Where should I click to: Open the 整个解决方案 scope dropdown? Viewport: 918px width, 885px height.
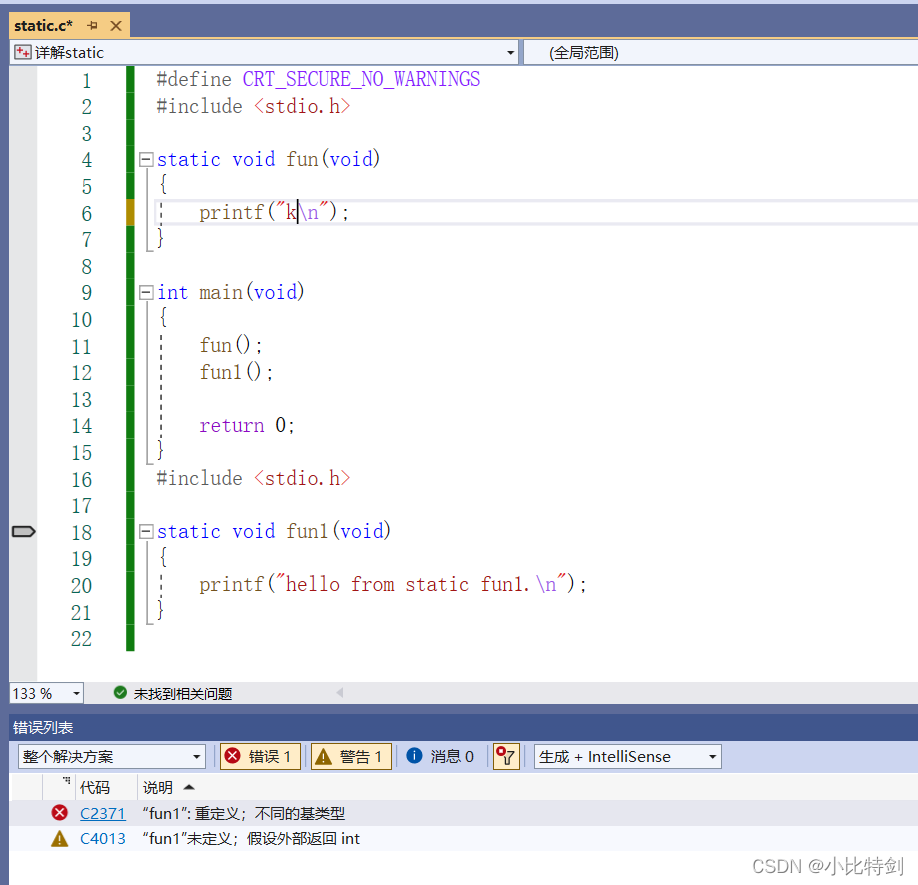(x=111, y=757)
